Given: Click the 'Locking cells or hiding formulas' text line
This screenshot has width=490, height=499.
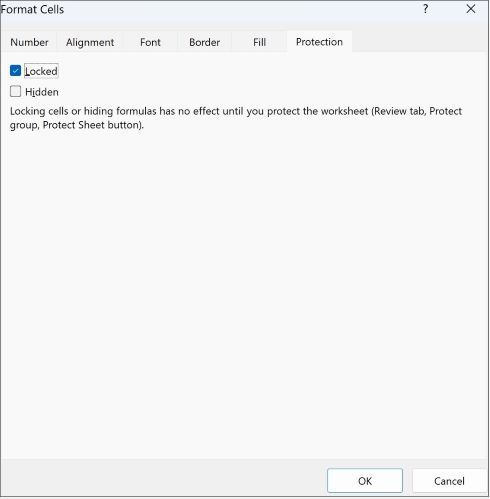Looking at the screenshot, I should click(x=236, y=111).
